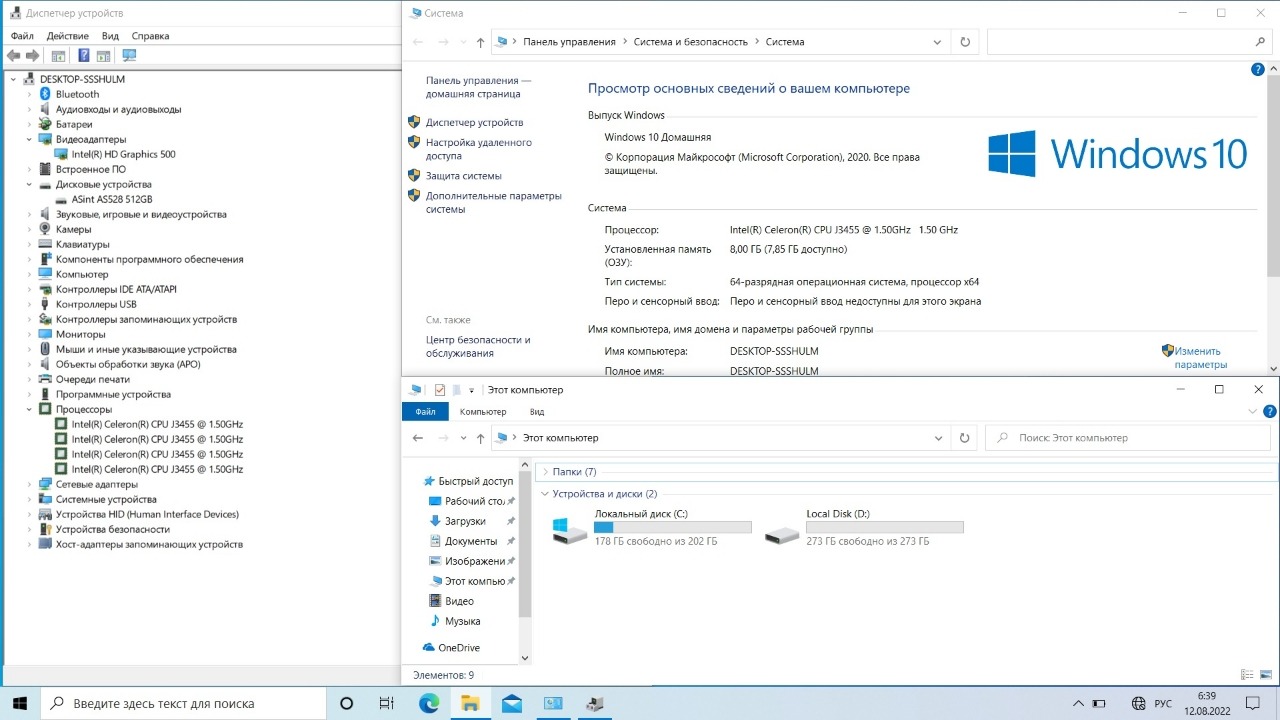Select the Мониторы monitor icon in the device tree
This screenshot has height=720, width=1280.
pos(45,334)
